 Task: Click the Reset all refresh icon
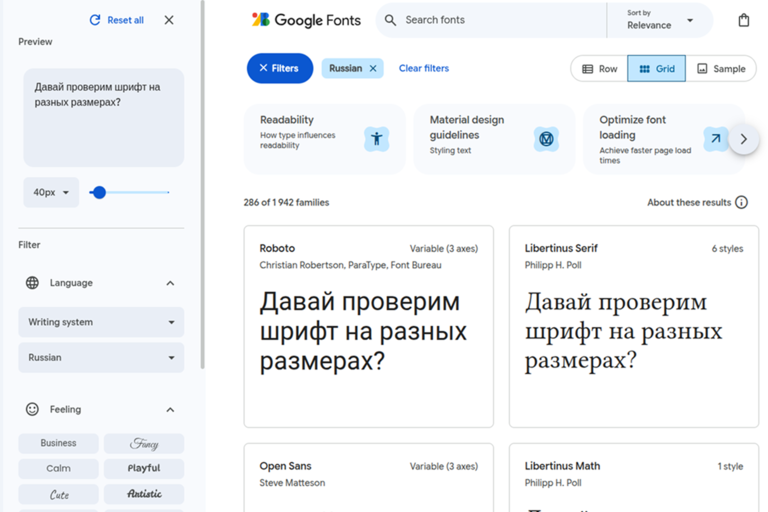[x=95, y=20]
